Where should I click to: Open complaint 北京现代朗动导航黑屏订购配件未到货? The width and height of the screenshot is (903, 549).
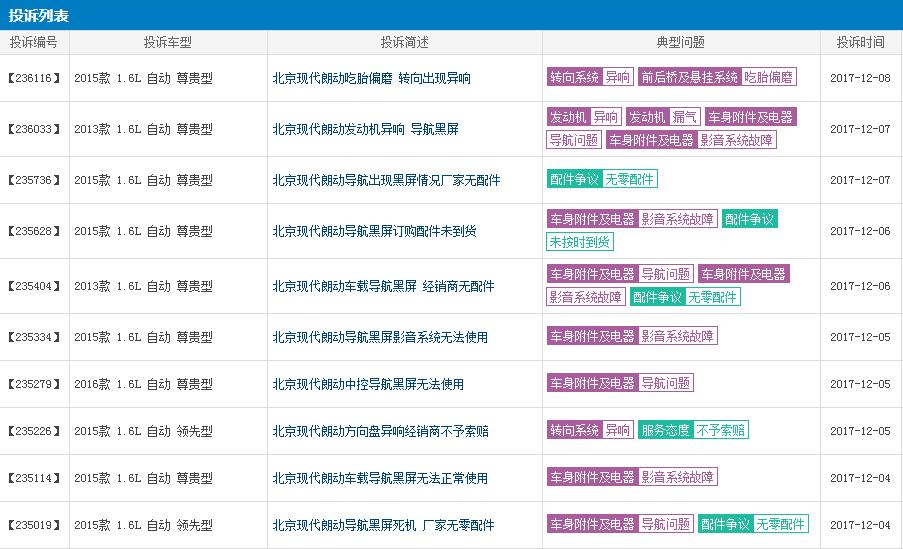374,231
